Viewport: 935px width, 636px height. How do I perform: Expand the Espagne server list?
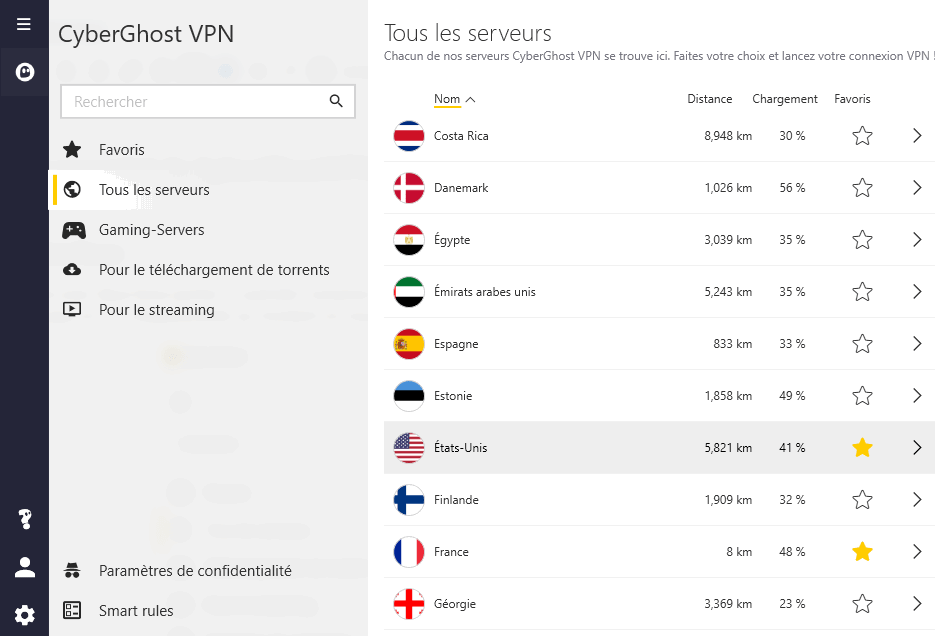click(917, 344)
